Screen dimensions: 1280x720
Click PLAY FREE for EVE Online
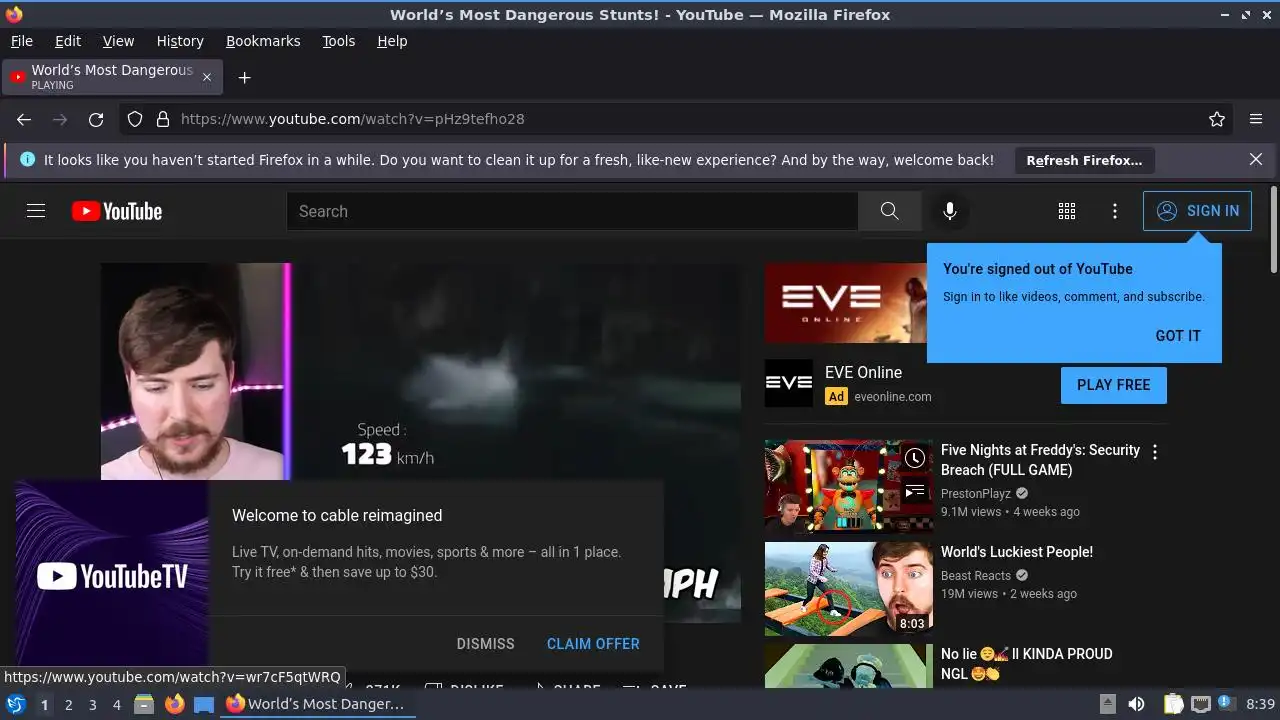[1114, 385]
